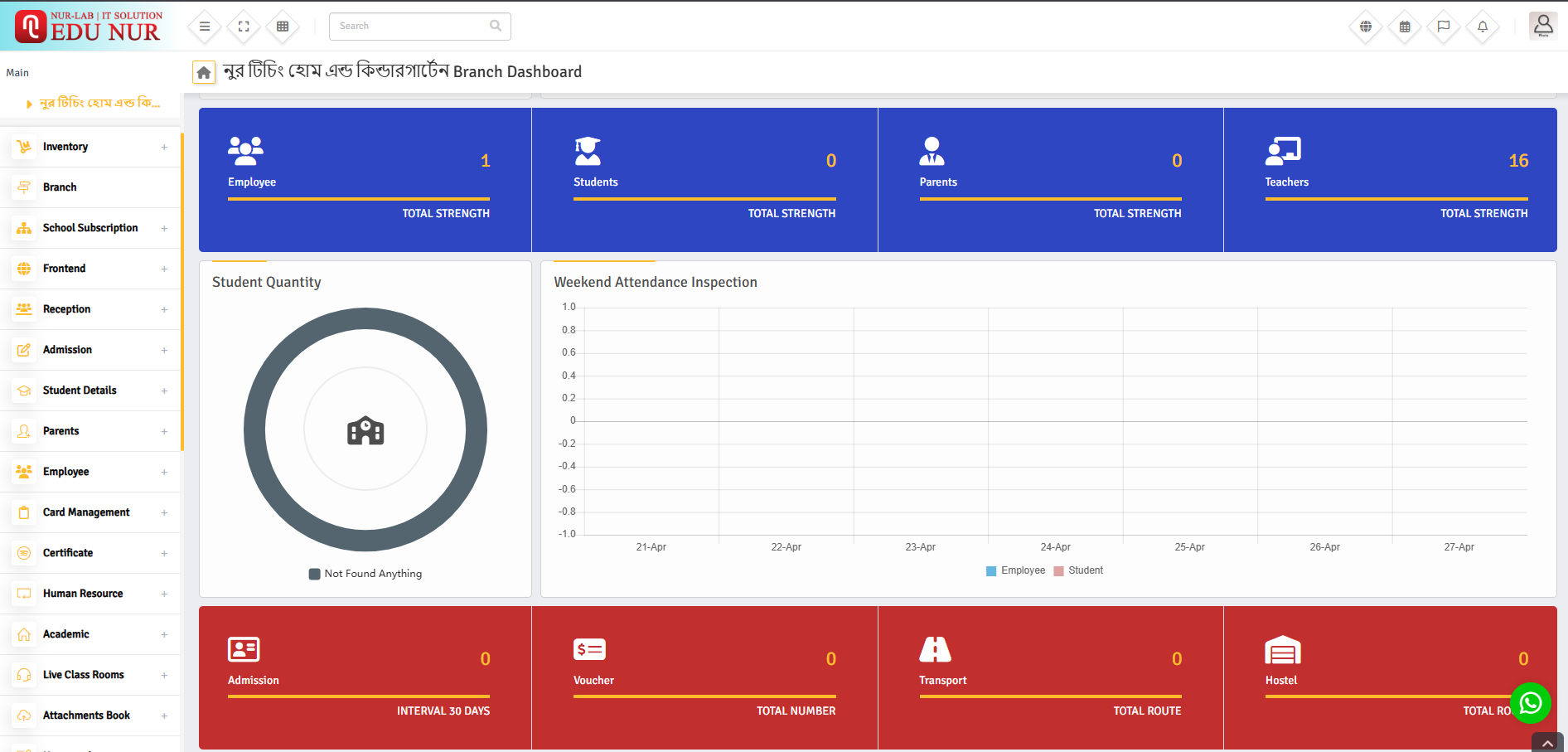Click the Certificate sidebar icon
Screen dimensions: 1568x752
pos(24,553)
